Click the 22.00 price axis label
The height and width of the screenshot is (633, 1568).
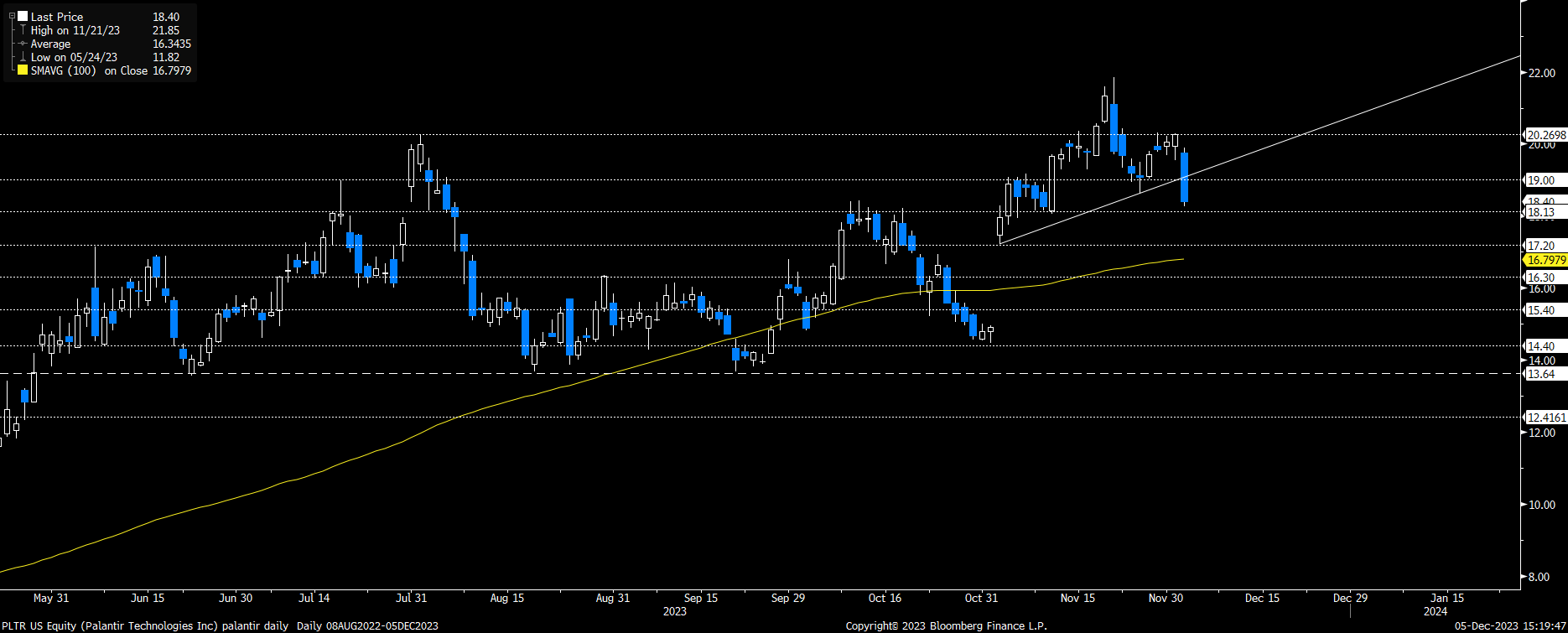[x=1542, y=73]
